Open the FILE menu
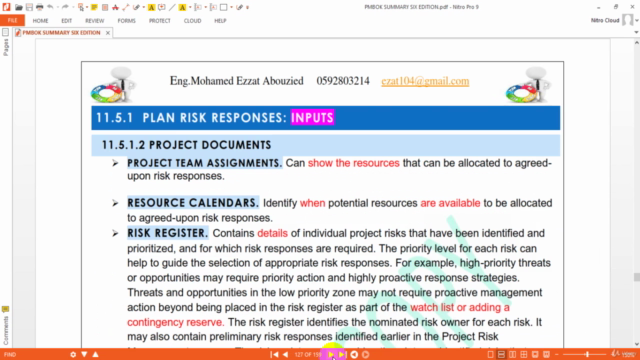Viewport: 640px width, 360px height. [12, 20]
